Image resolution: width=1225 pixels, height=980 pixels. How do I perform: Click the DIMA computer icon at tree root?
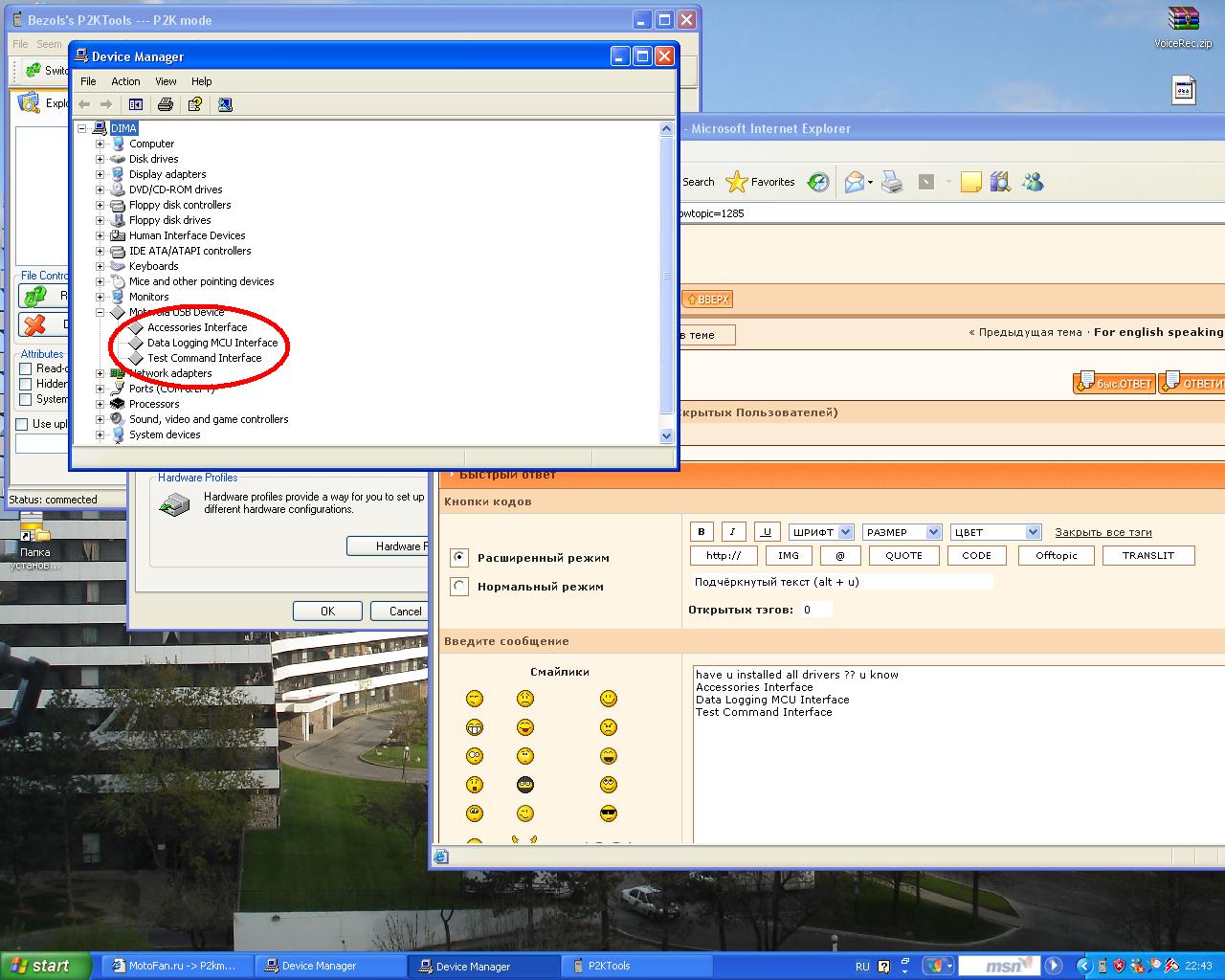click(x=100, y=128)
